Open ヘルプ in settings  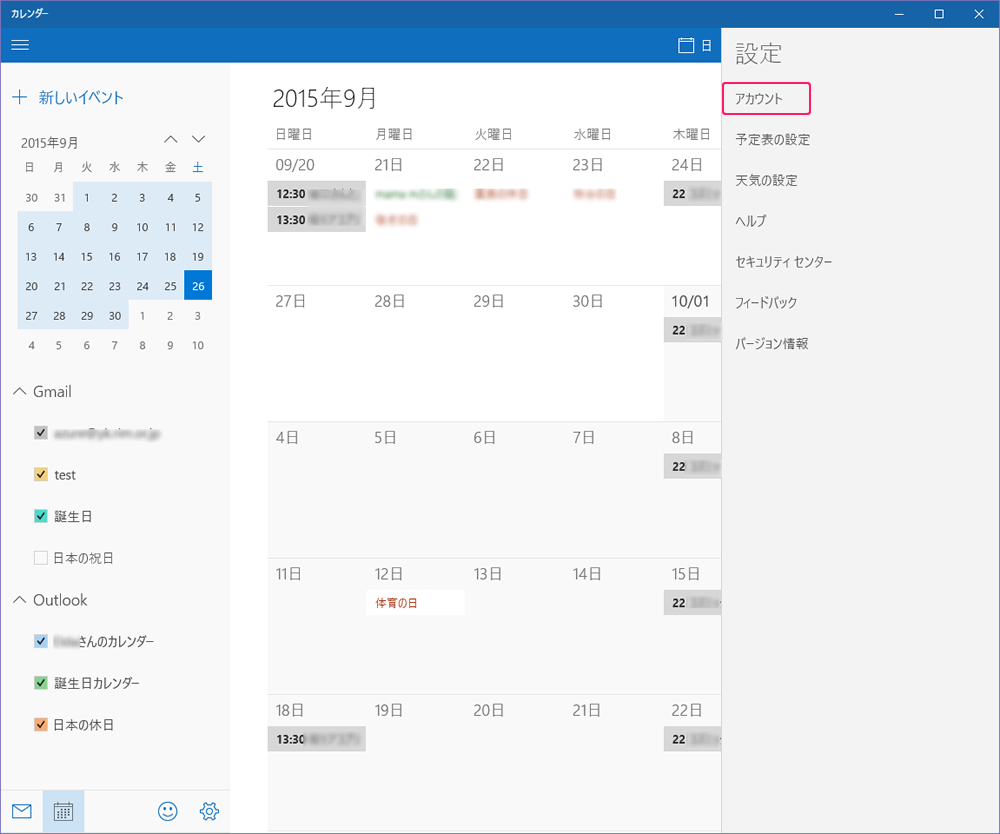coord(751,221)
